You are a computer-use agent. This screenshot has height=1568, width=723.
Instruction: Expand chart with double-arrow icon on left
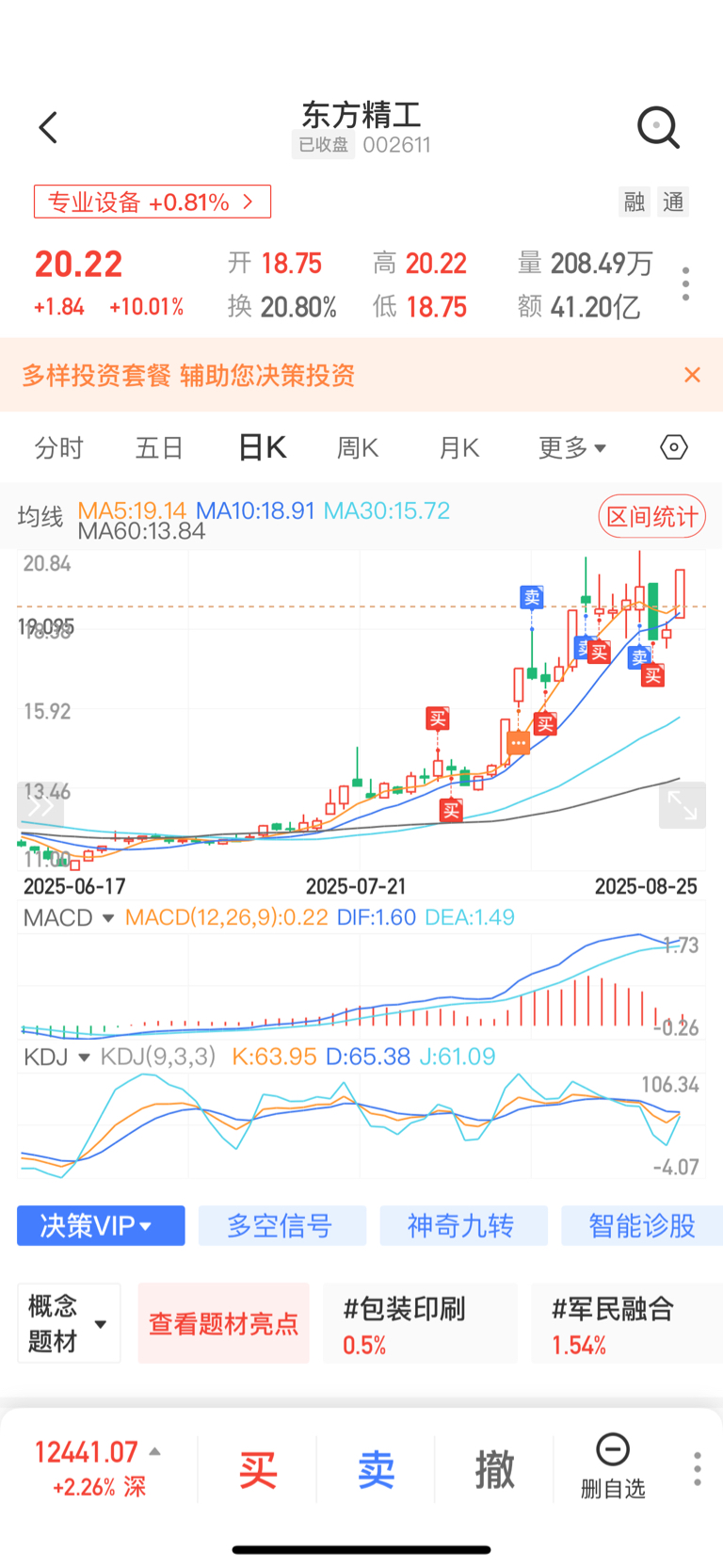coord(40,806)
